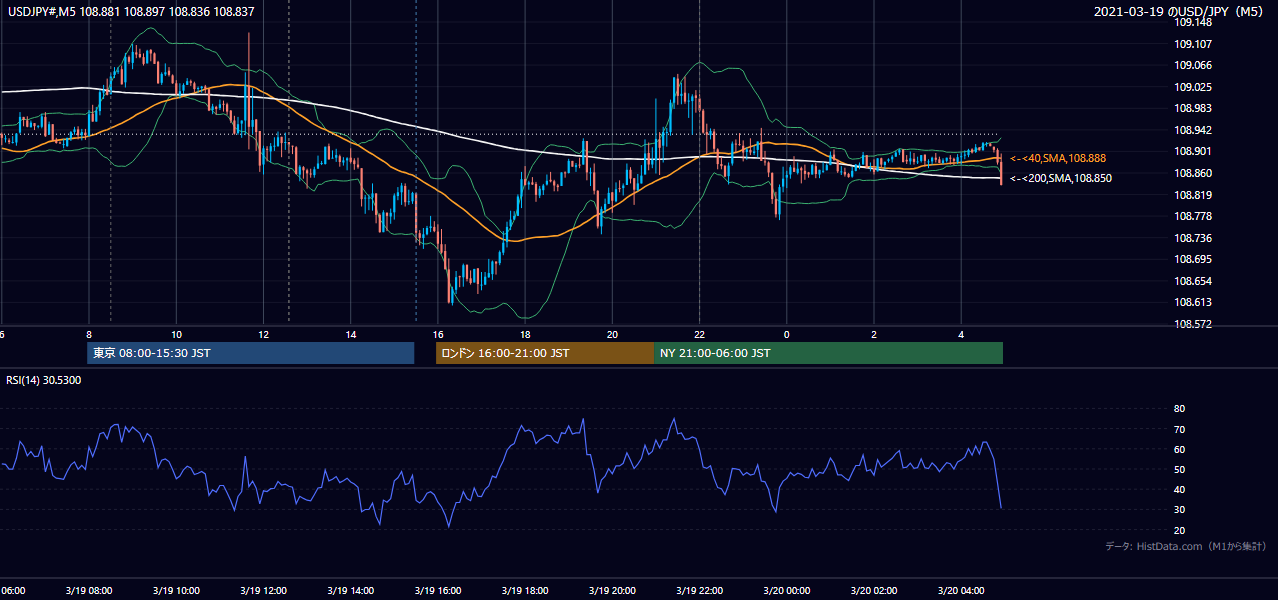Click hour label 16 under the price chart

(x=438, y=334)
